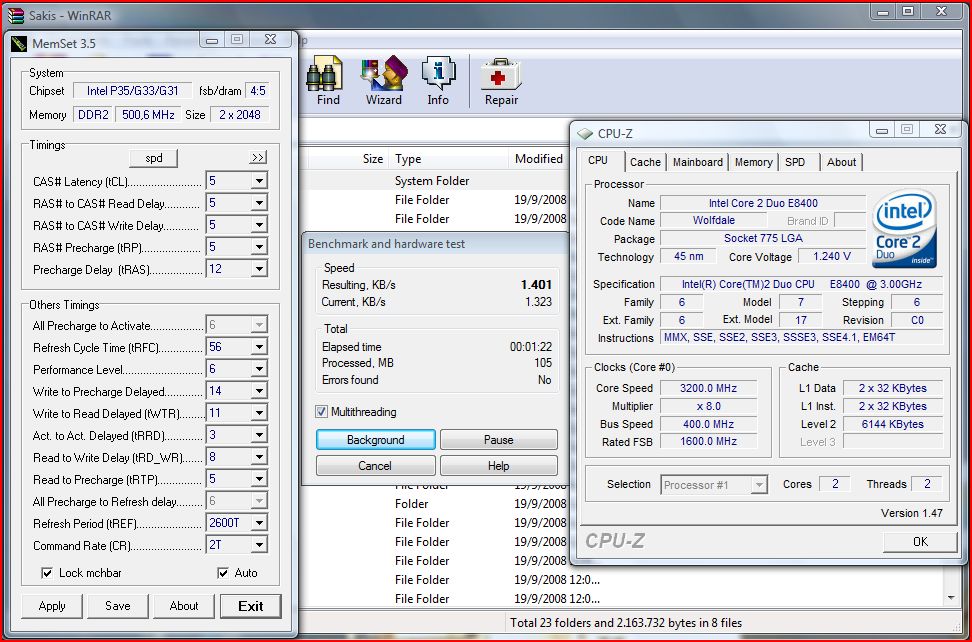Open the CAS# Latency (tCL) dropdown
Image resolution: width=972 pixels, height=642 pixels.
point(259,181)
